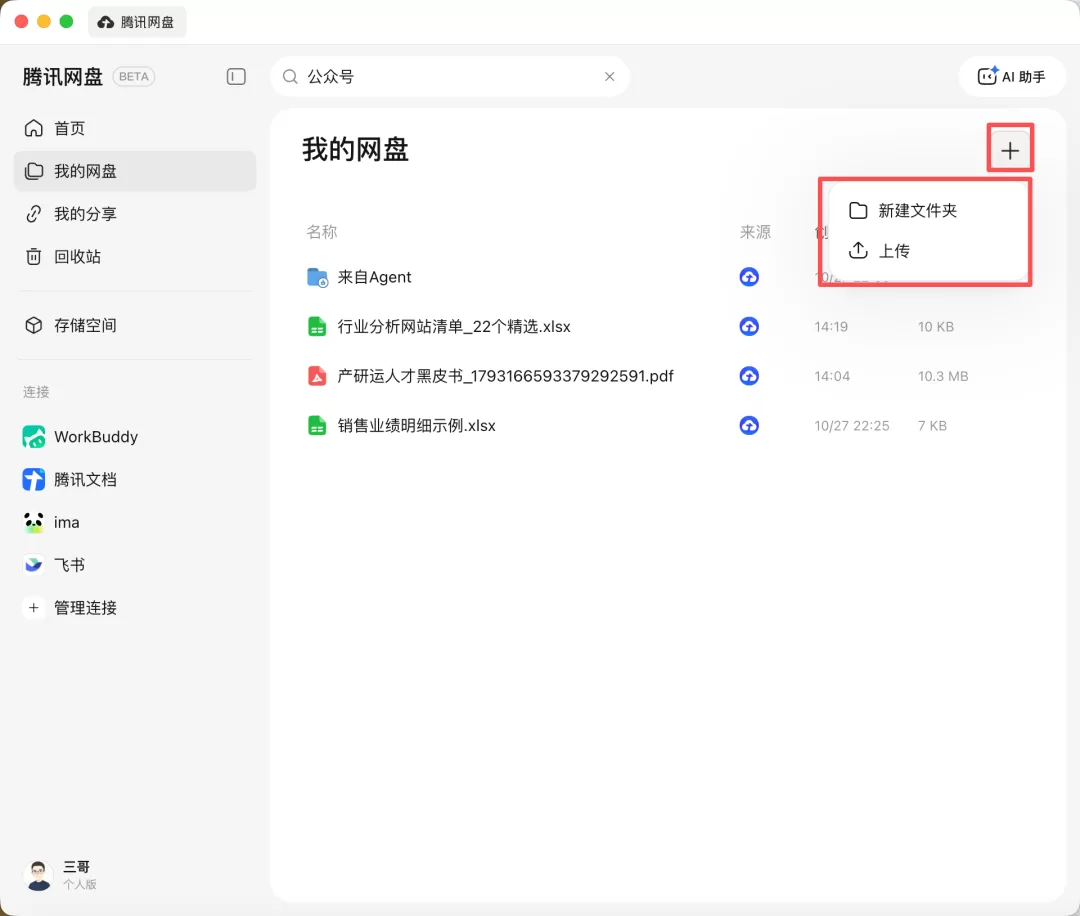Click the 7 KB size value
Image resolution: width=1080 pixels, height=916 pixels.
point(932,426)
